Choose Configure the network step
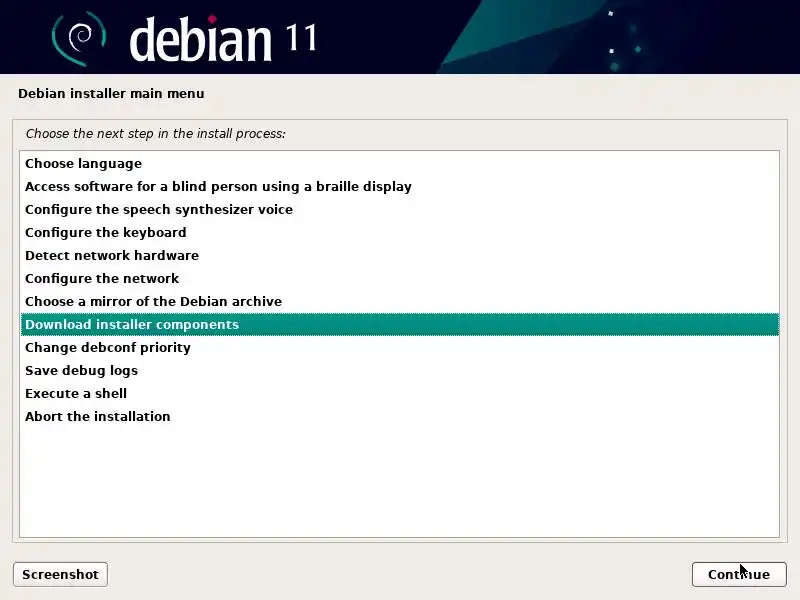The image size is (800, 600). 399,279
